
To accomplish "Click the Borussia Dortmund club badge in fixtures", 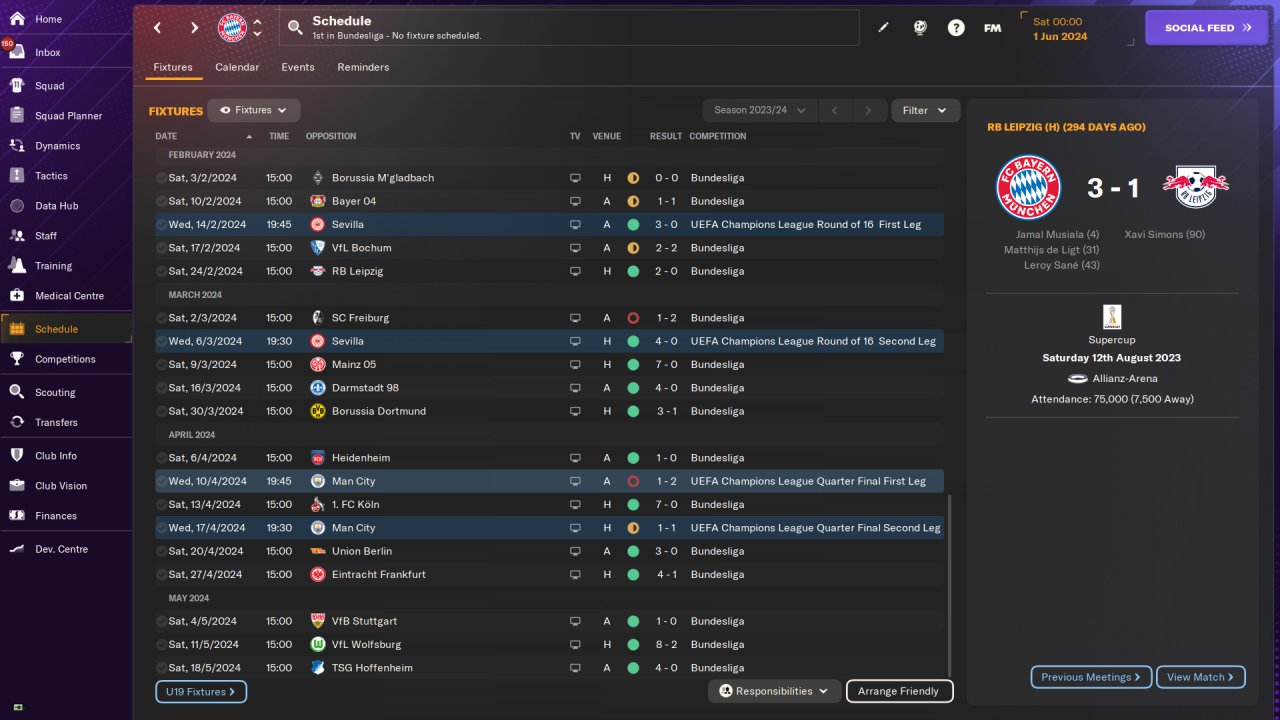I will pos(318,411).
